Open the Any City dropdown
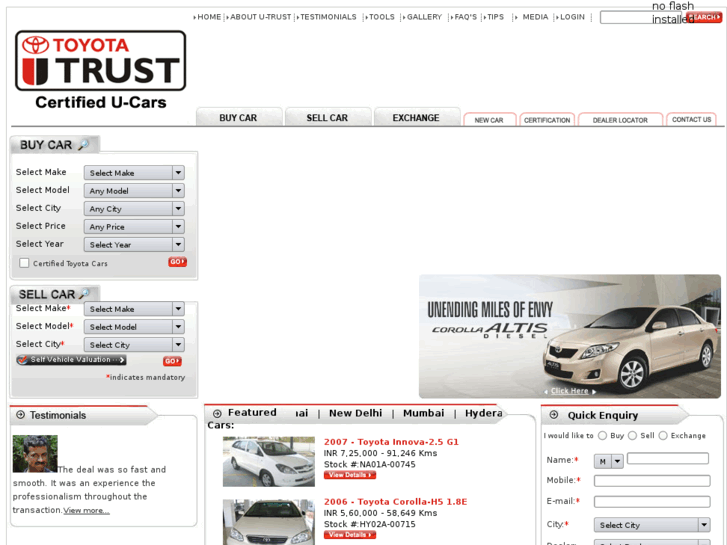The image size is (727, 545). [134, 209]
